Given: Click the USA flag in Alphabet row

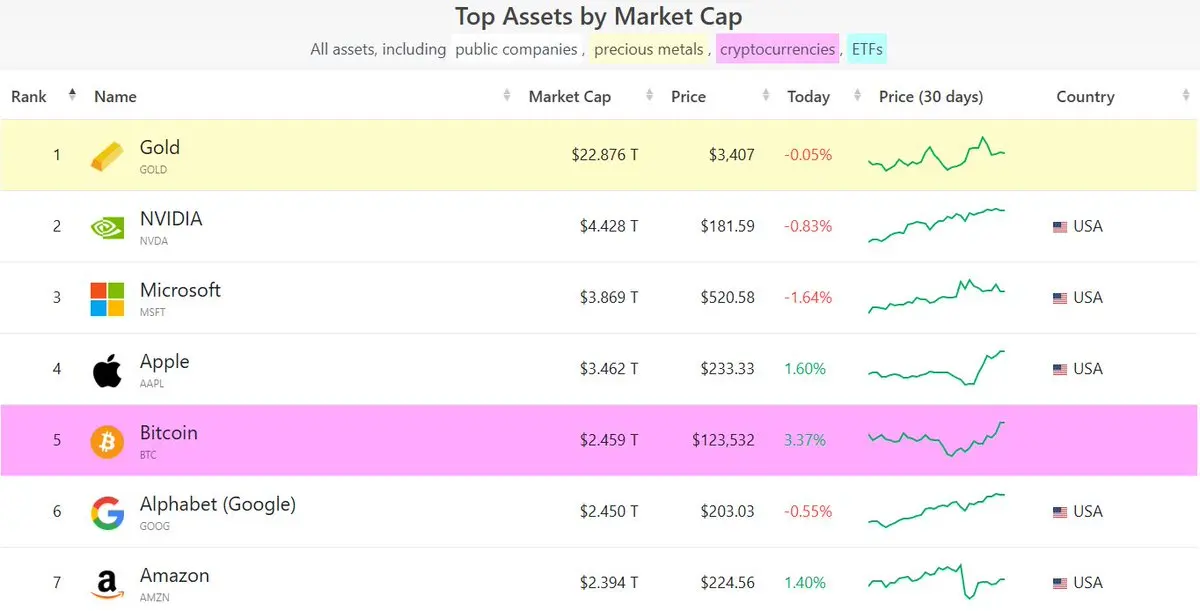Looking at the screenshot, I should tap(1060, 512).
